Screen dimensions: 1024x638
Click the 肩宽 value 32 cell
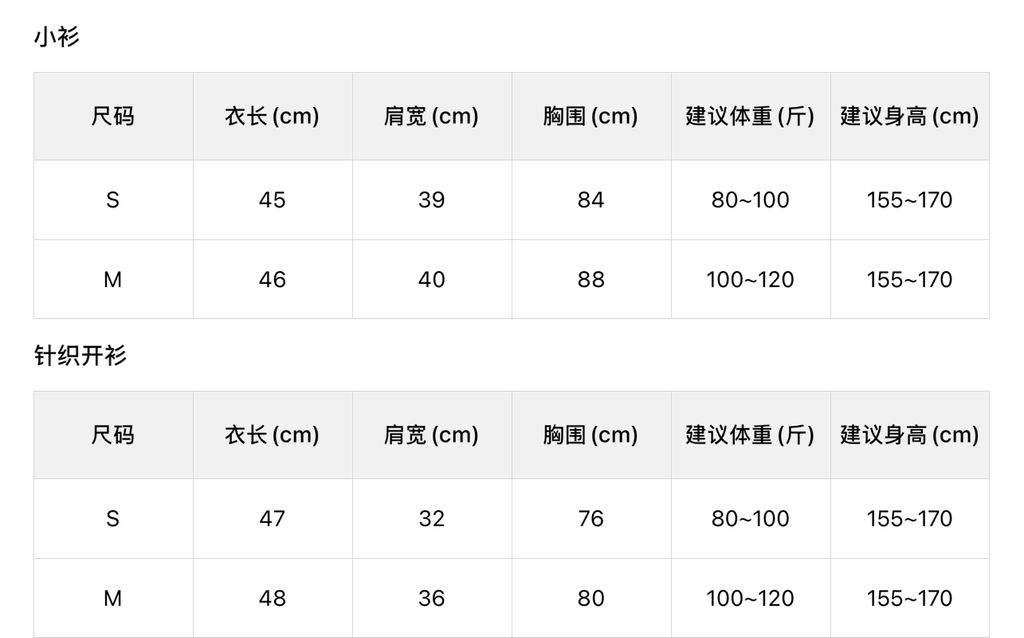pos(431,519)
